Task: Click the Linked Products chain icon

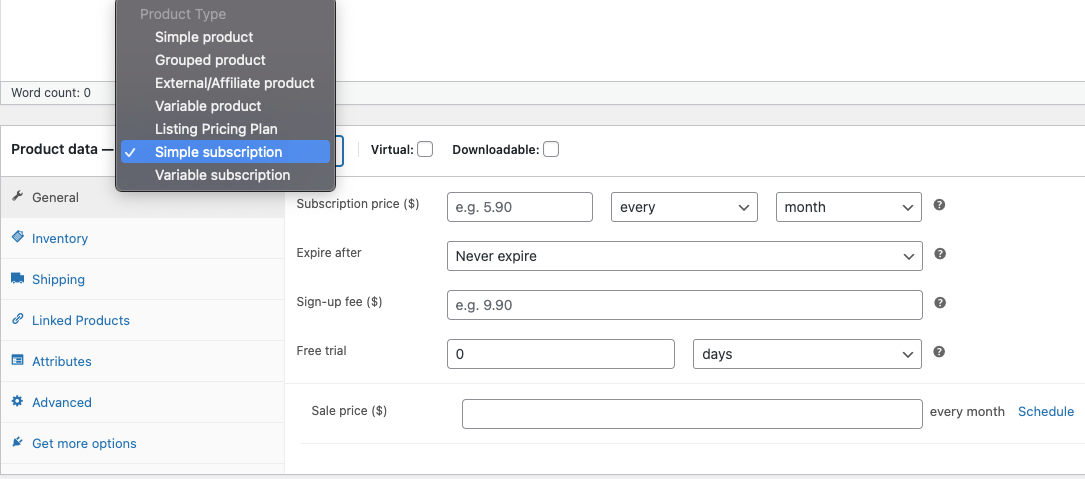Action: [18, 320]
